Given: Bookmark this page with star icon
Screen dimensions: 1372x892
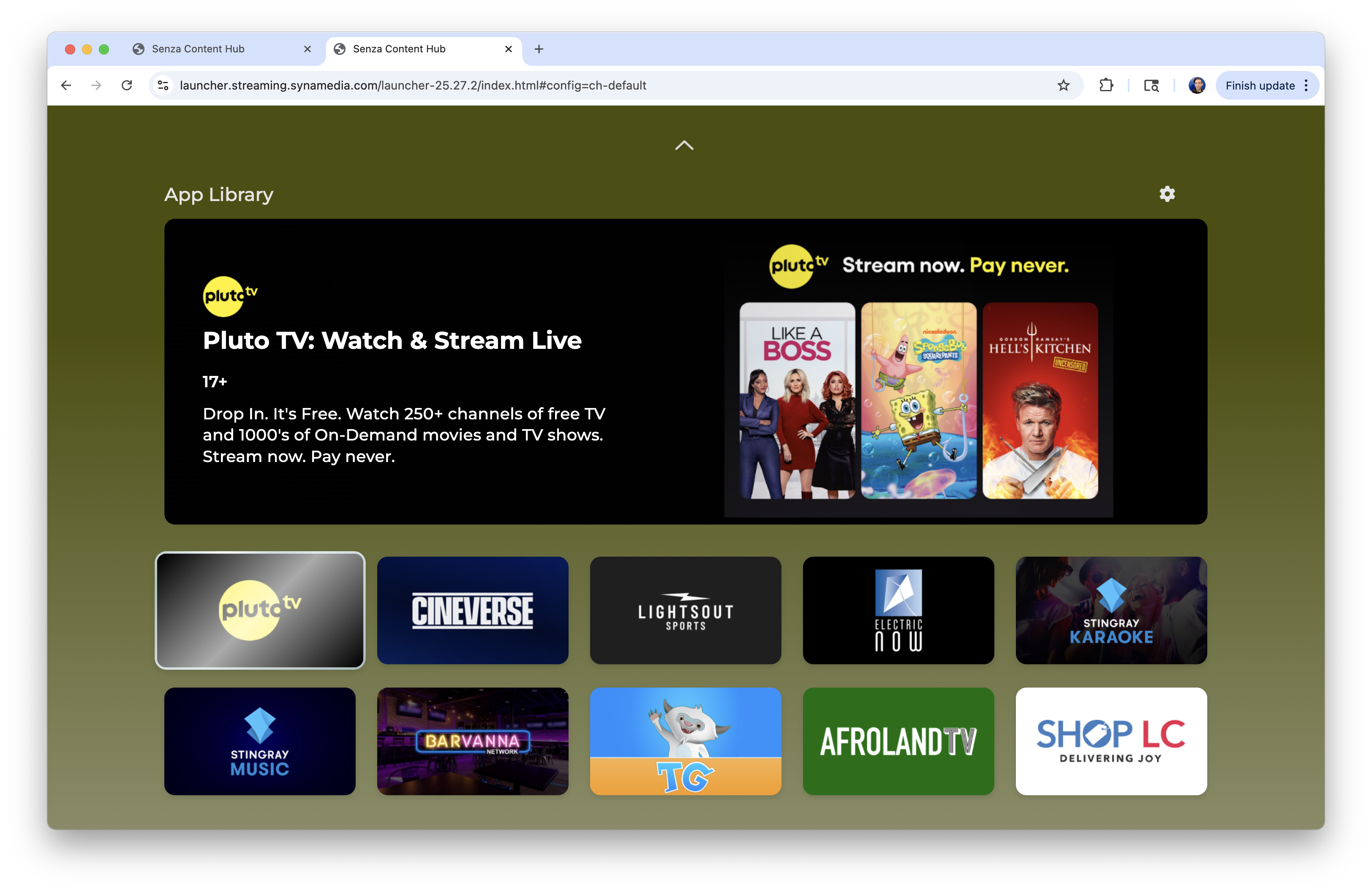Looking at the screenshot, I should coord(1063,85).
